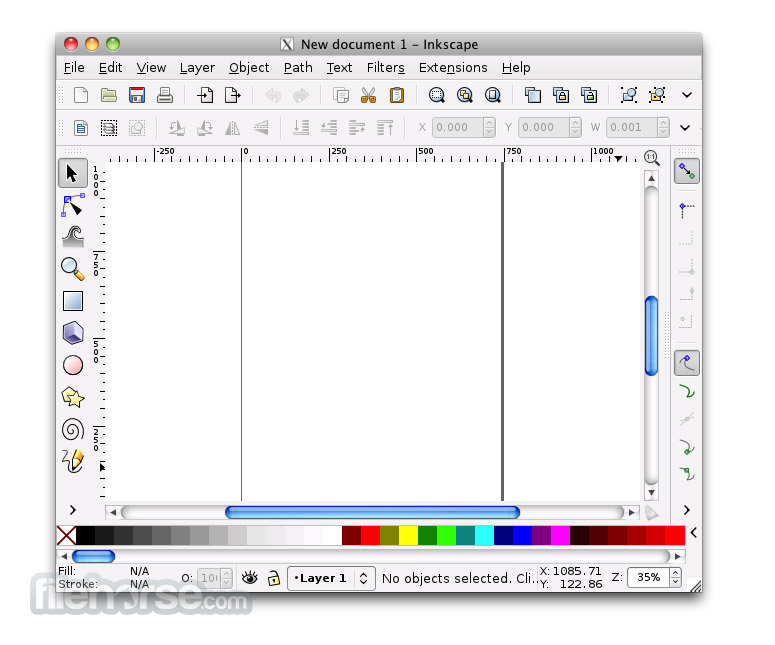775x645 pixels.
Task: Open the Layer 1 dropdown
Action: coord(330,578)
